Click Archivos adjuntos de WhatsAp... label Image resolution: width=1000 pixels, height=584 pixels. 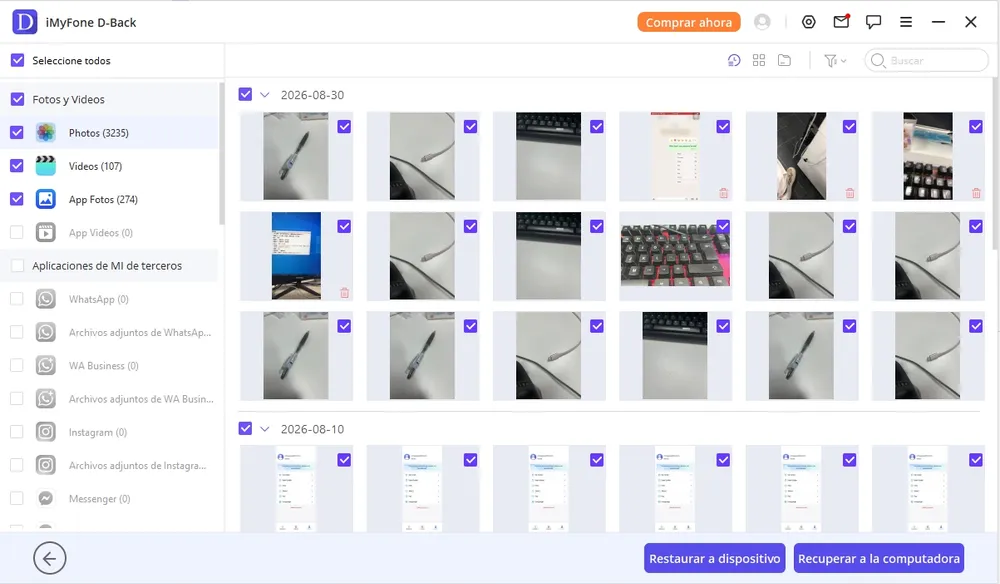pos(140,332)
